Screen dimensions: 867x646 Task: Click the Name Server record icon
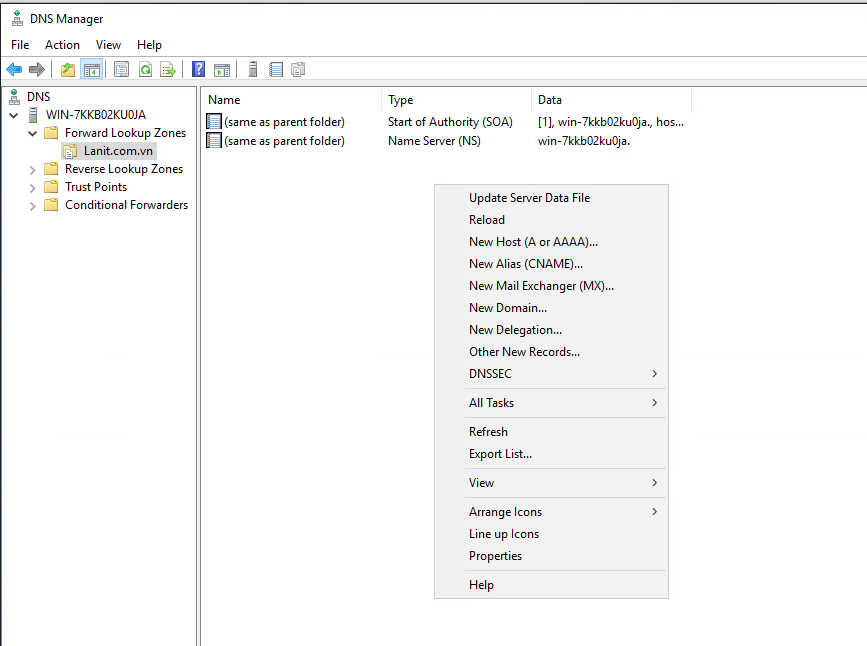[214, 140]
